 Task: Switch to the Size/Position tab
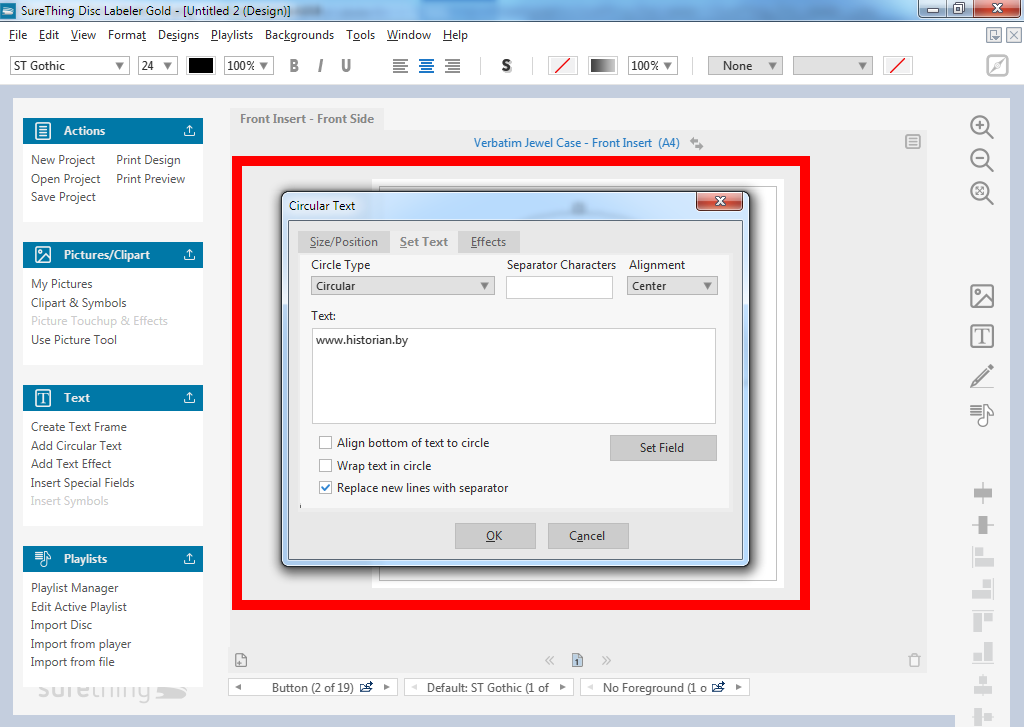tap(343, 242)
